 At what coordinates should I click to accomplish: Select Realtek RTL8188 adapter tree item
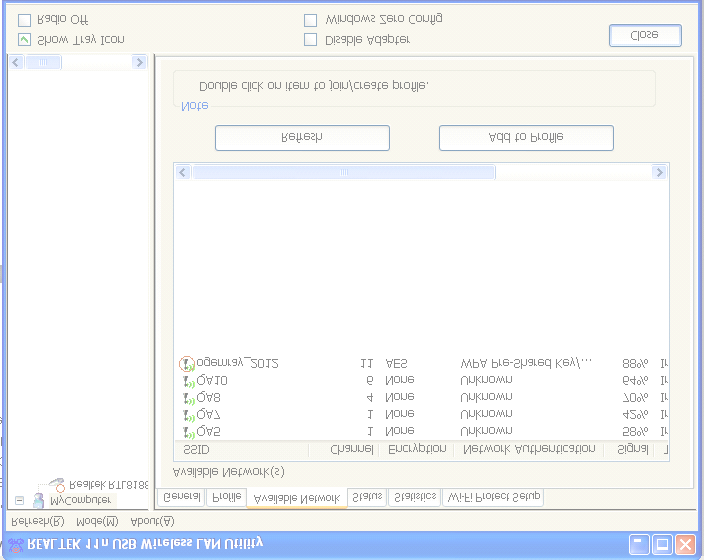click(x=109, y=485)
